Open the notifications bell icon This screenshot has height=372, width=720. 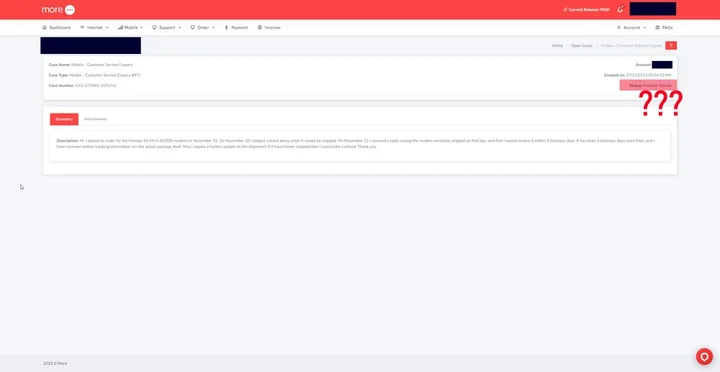point(620,9)
